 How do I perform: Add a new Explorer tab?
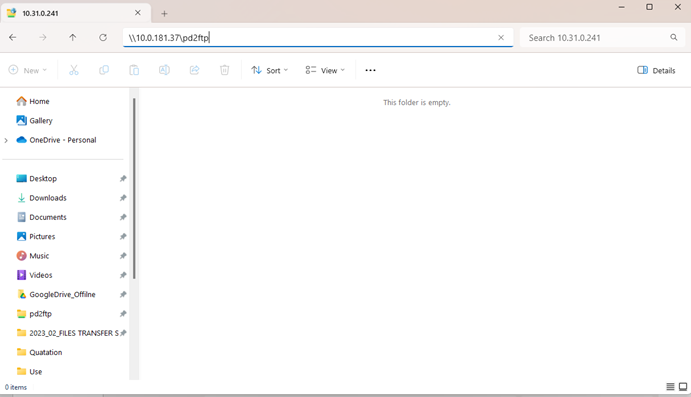tap(164, 14)
